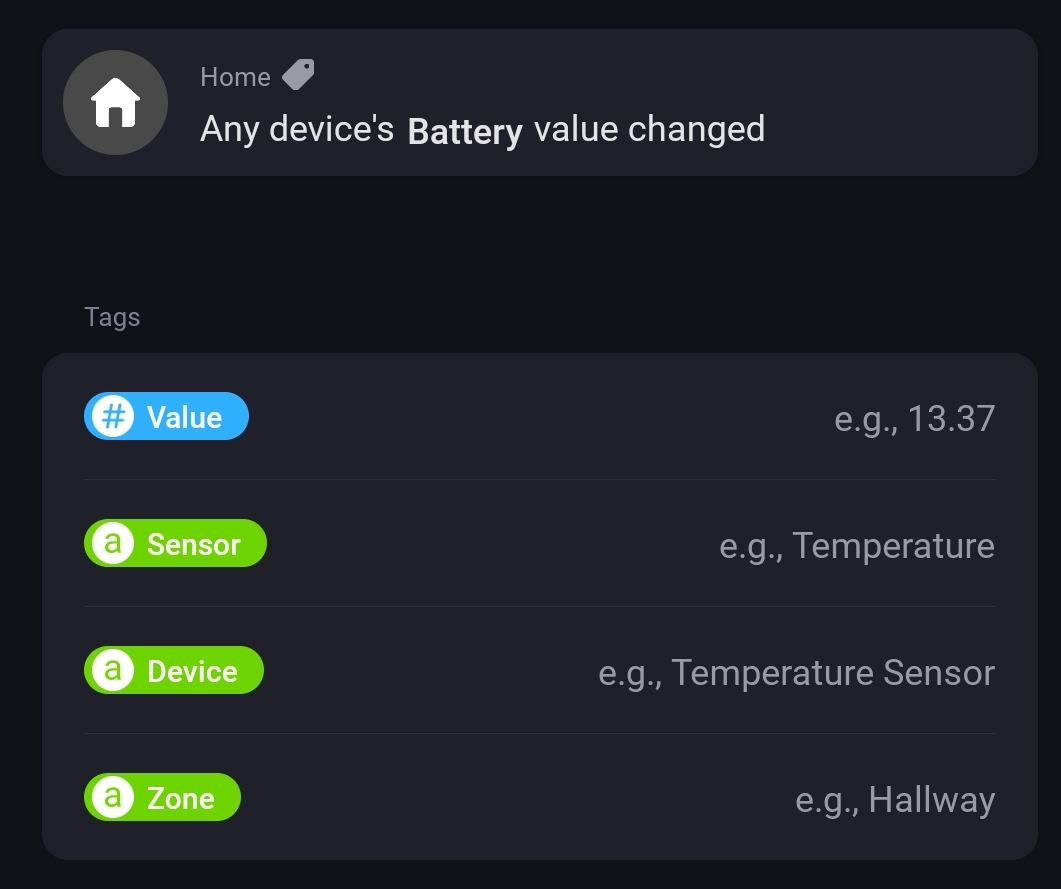This screenshot has width=1061, height=889.
Task: Pick the green Device tag label
Action: click(192, 671)
